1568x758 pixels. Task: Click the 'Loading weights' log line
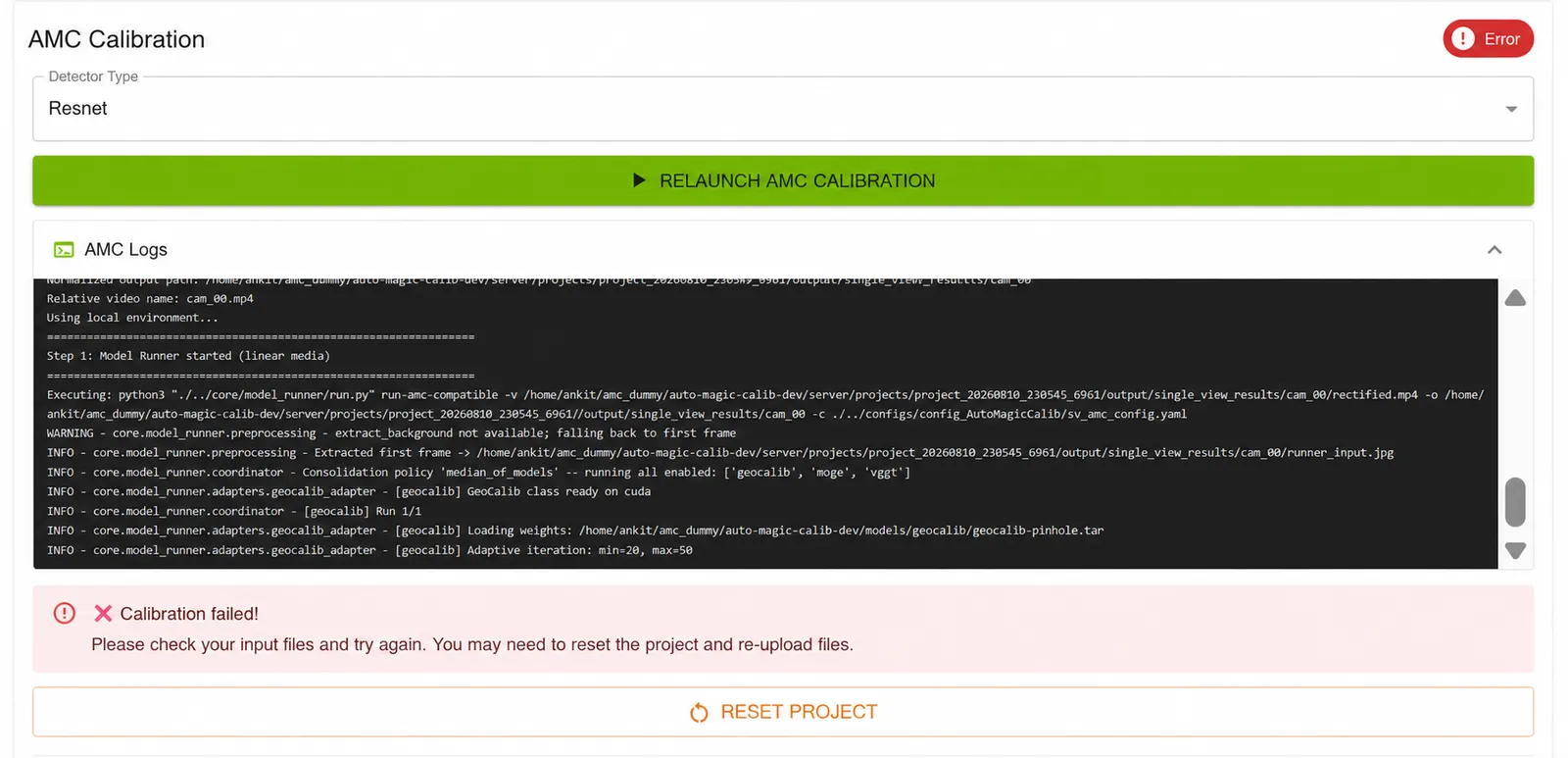tap(575, 531)
